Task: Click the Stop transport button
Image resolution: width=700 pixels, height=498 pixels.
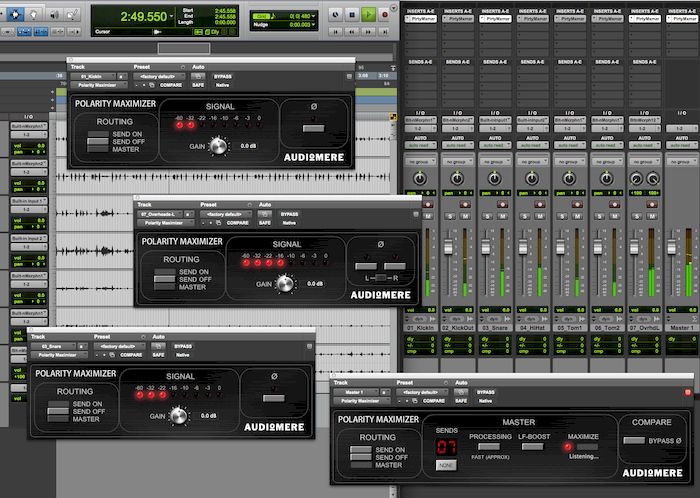Action: pos(351,15)
